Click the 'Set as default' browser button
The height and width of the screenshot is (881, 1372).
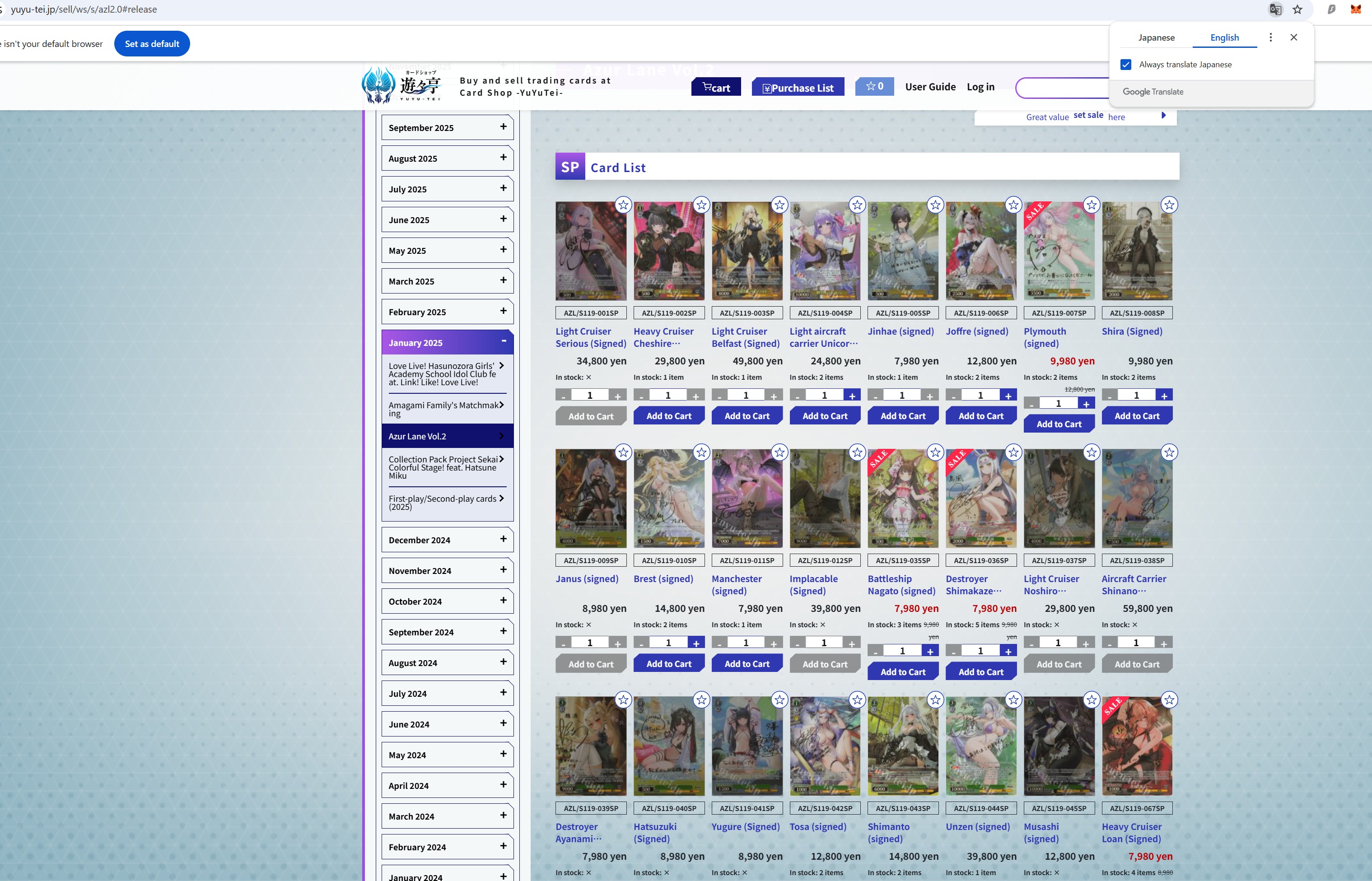(152, 43)
